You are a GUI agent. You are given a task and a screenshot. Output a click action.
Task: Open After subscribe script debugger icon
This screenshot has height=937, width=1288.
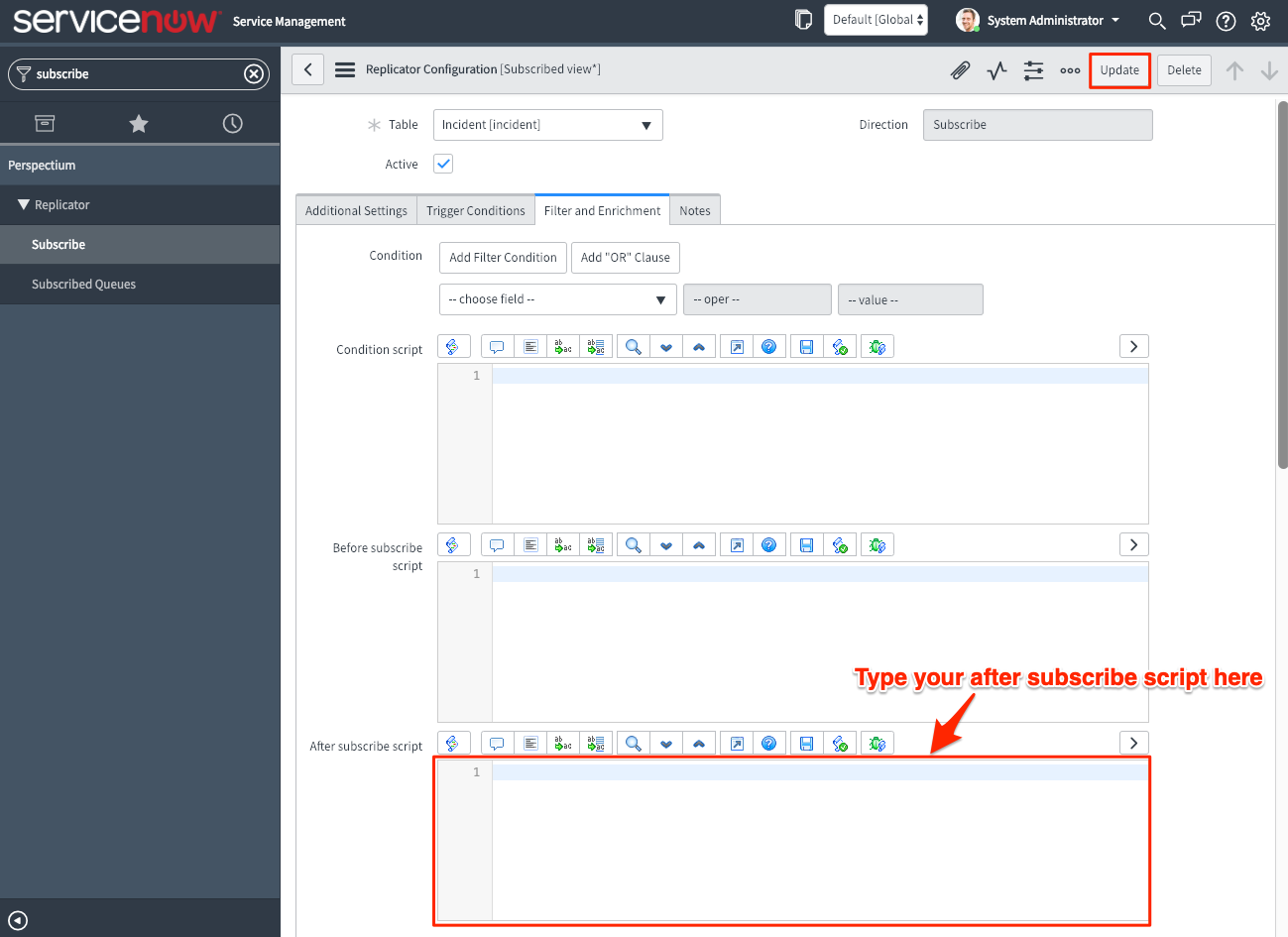[877, 743]
